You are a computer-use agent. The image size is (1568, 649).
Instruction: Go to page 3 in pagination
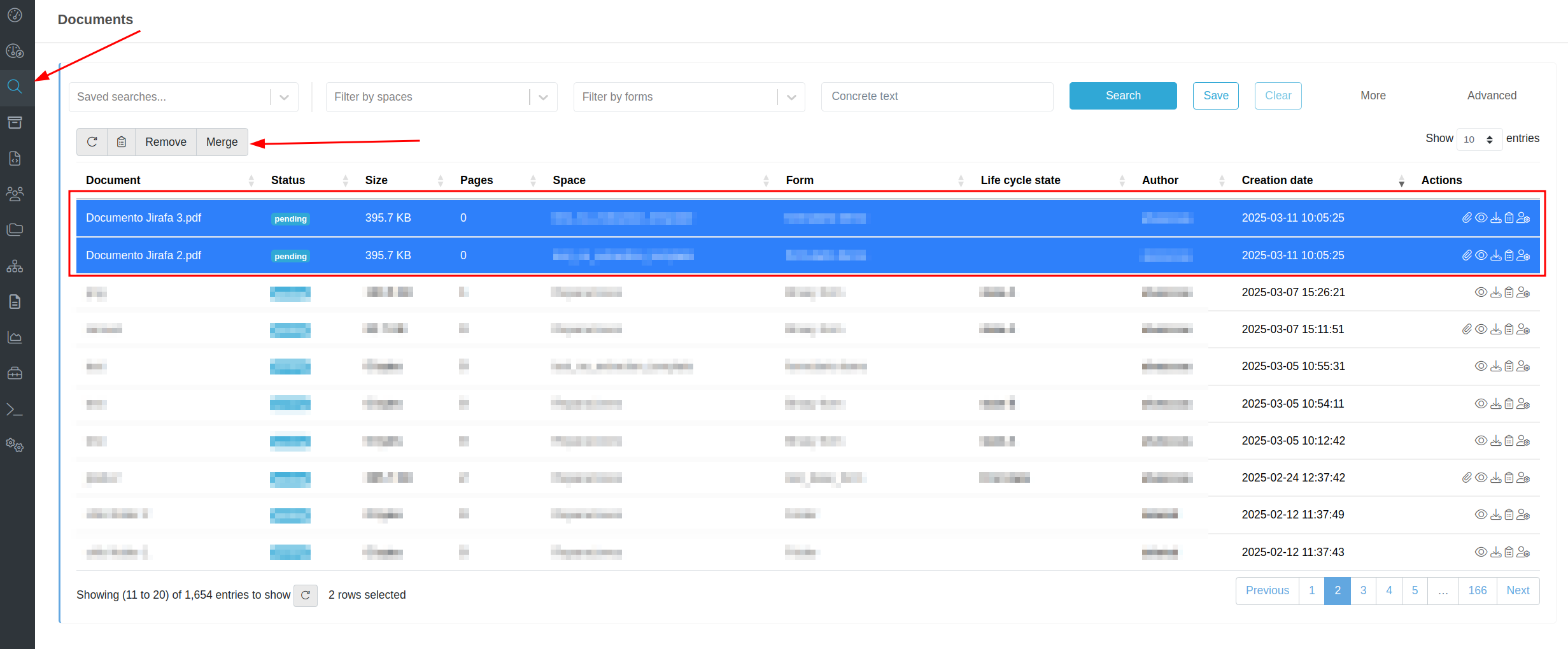(1363, 590)
